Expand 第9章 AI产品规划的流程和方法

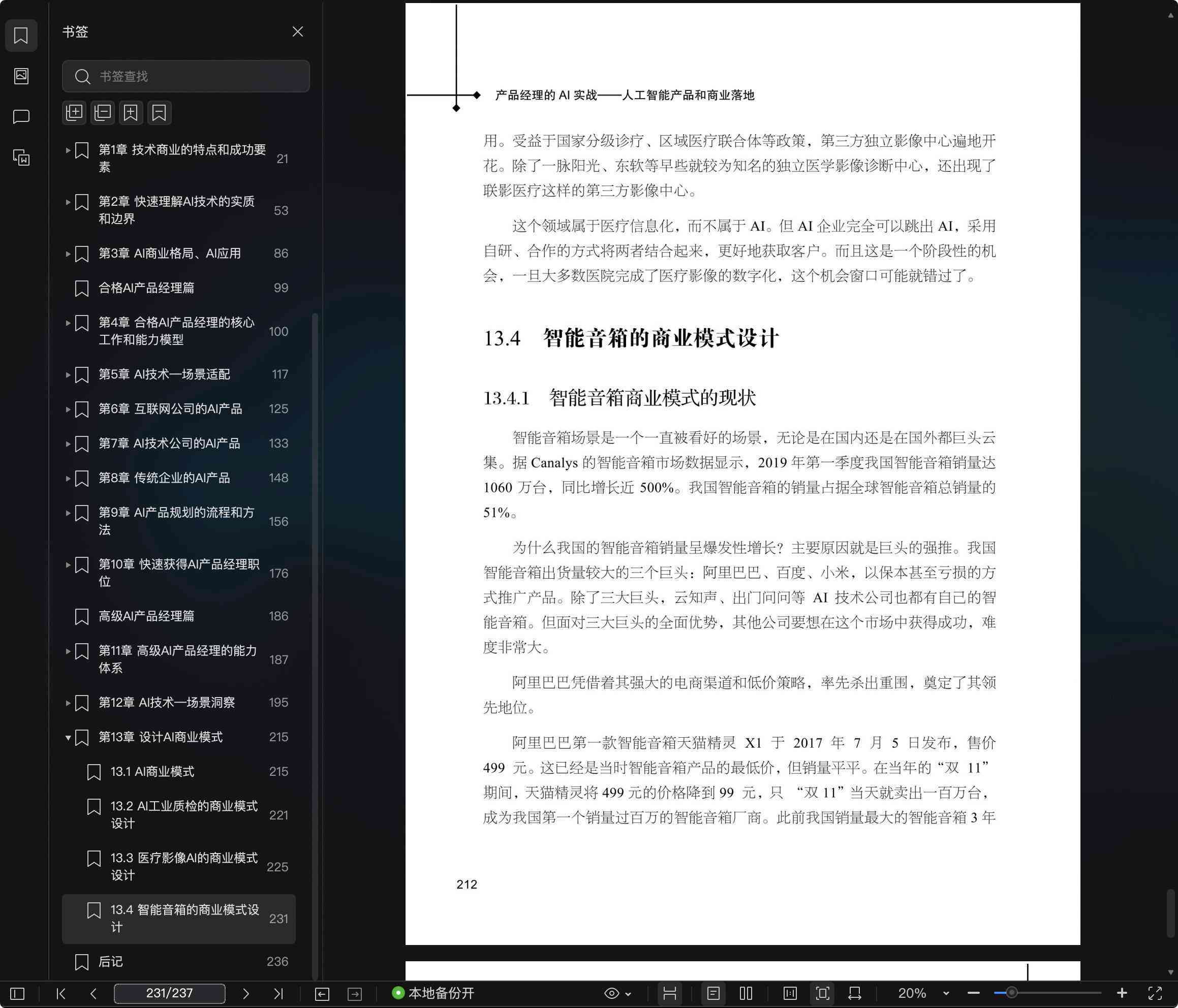(x=68, y=513)
